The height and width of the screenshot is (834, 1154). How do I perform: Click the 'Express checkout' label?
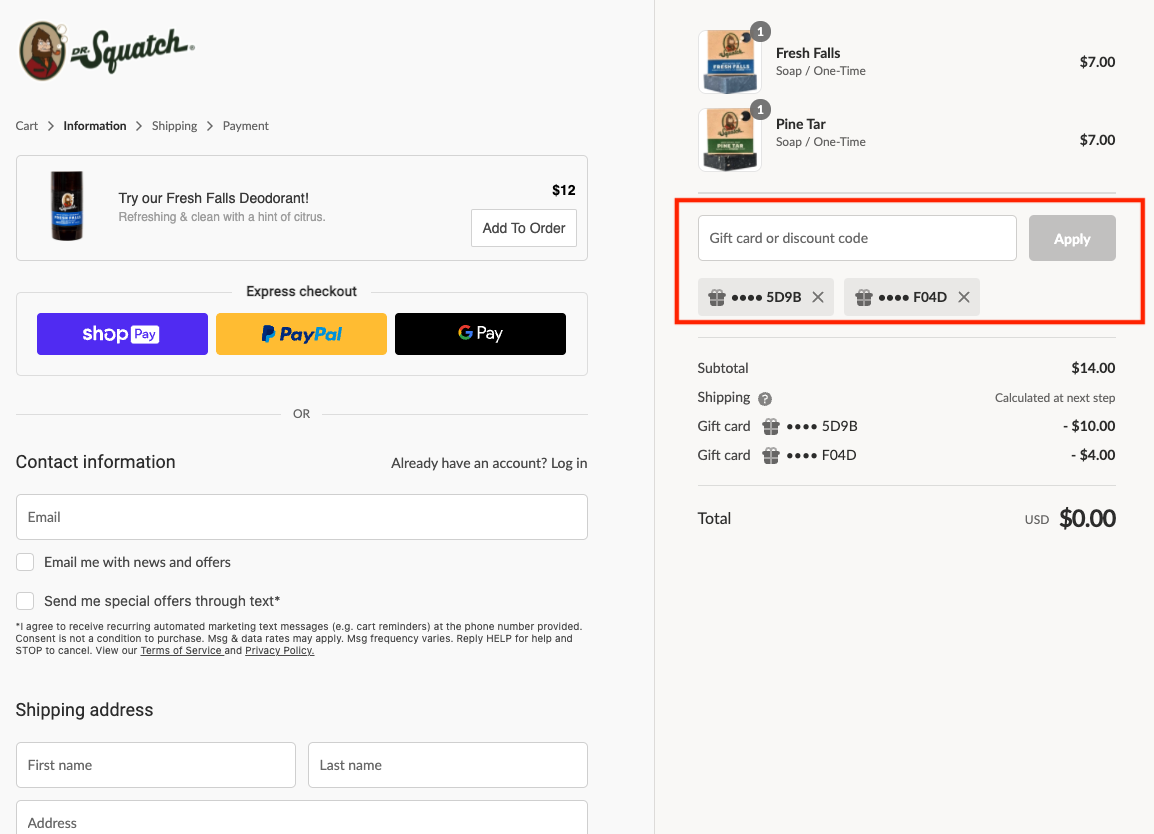point(301,291)
